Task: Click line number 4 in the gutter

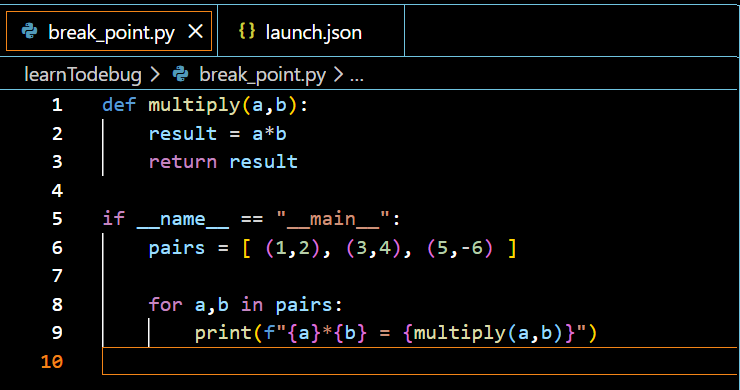Action: (x=57, y=190)
